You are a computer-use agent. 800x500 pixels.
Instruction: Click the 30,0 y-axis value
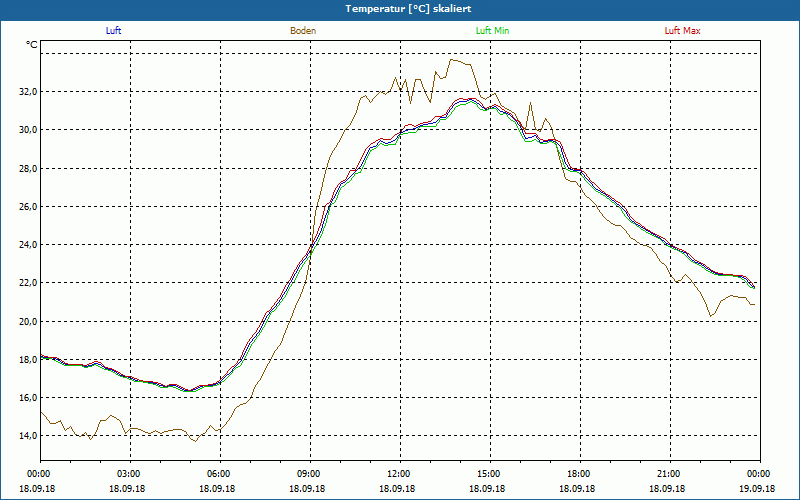tap(28, 130)
